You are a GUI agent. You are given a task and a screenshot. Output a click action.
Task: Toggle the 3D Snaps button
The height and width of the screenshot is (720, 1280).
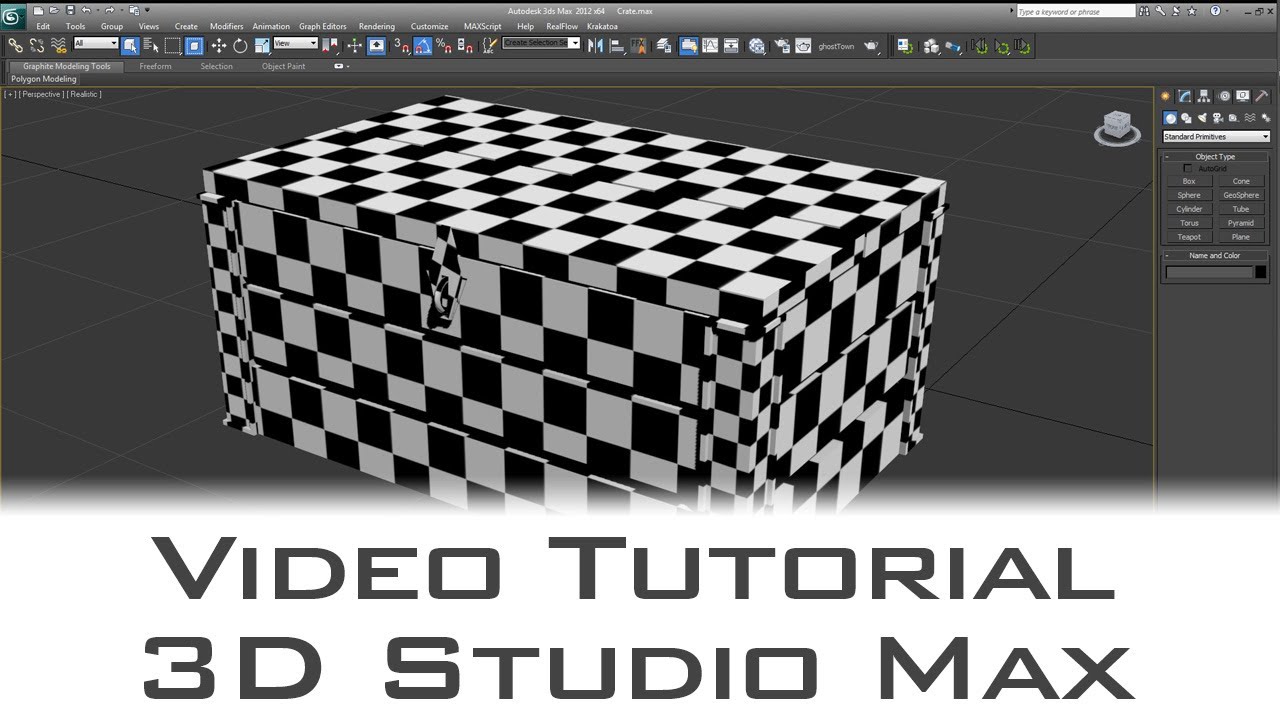401,45
